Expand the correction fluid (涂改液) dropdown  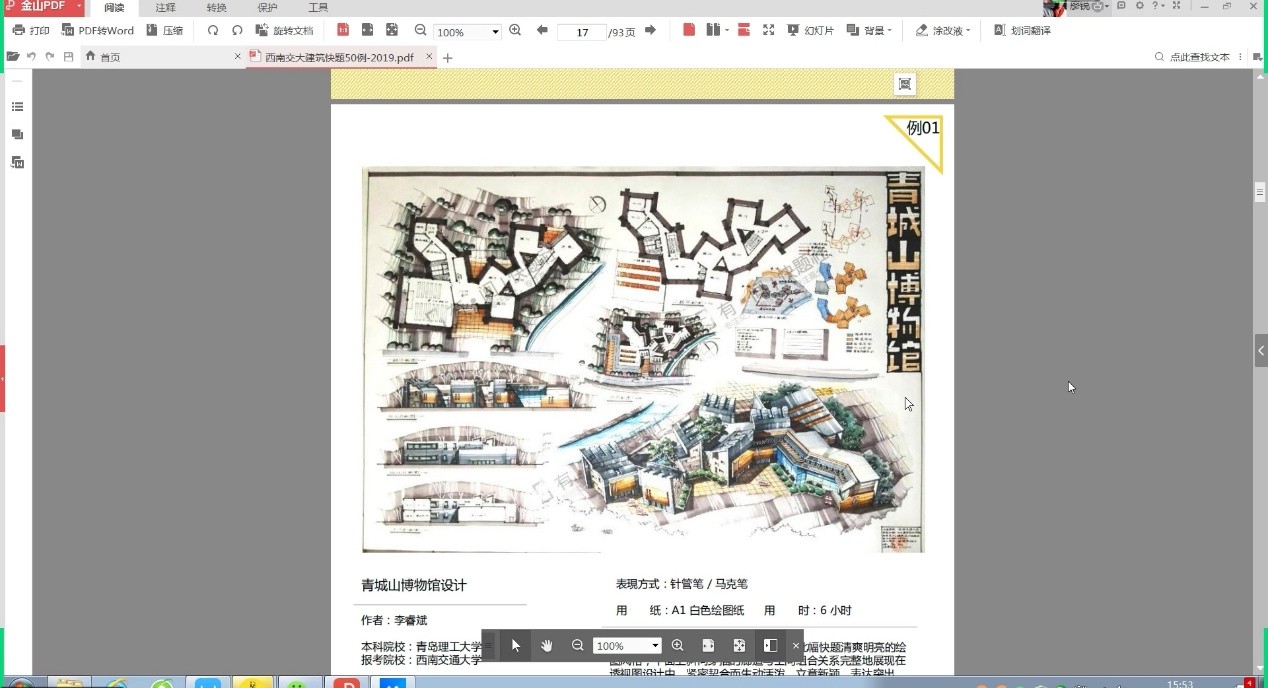[943, 31]
